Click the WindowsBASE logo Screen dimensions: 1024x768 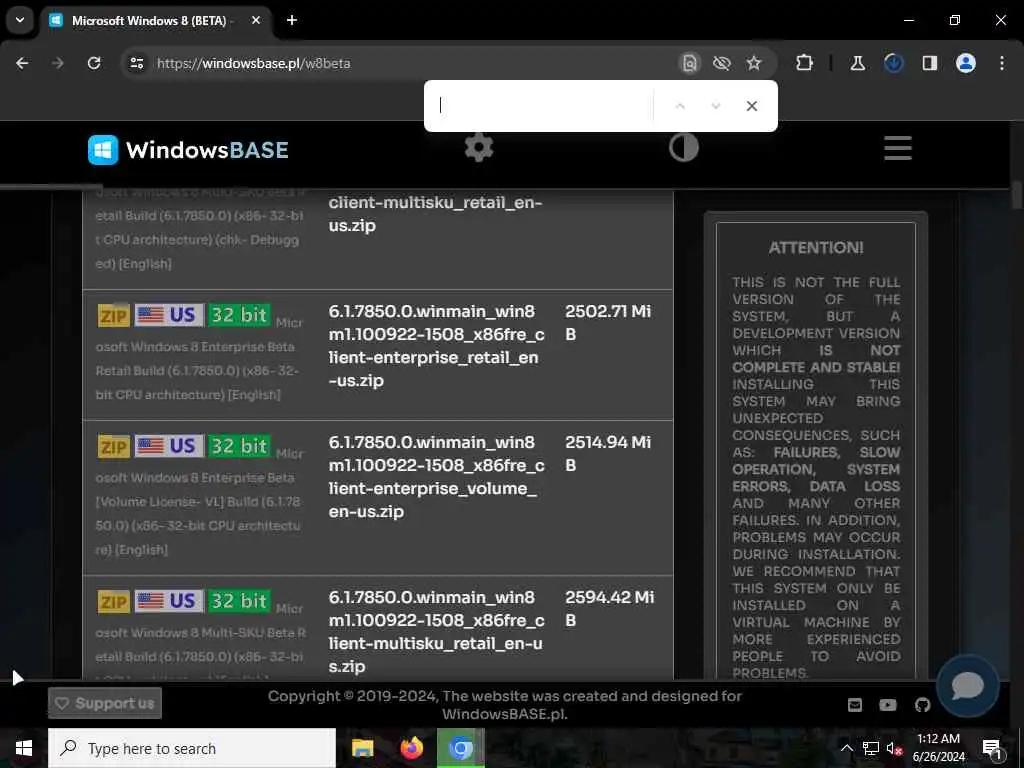pyautogui.click(x=188, y=150)
